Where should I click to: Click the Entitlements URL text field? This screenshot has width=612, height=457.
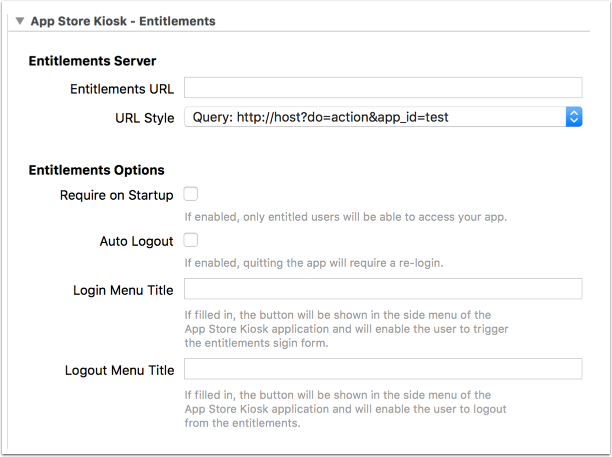[383, 88]
